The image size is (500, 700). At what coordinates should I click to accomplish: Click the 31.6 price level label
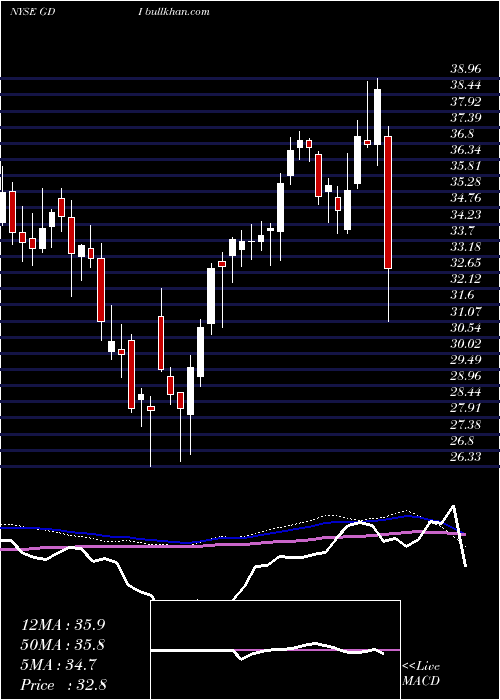click(x=462, y=295)
